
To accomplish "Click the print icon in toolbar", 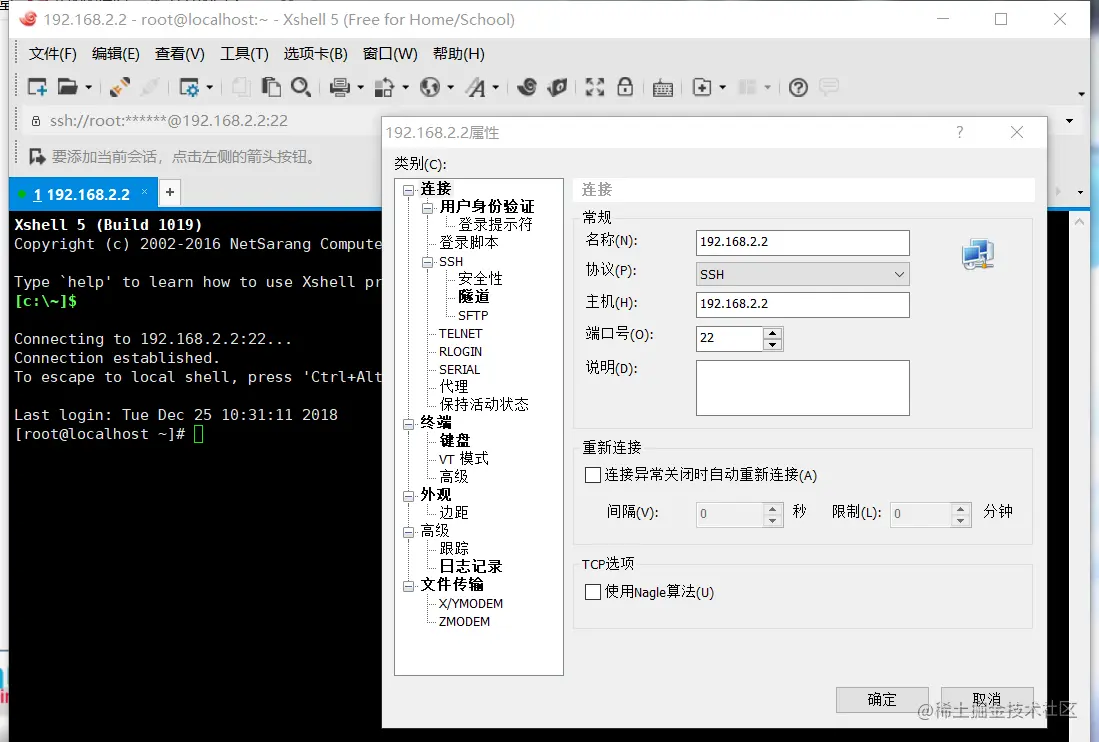I will [340, 87].
